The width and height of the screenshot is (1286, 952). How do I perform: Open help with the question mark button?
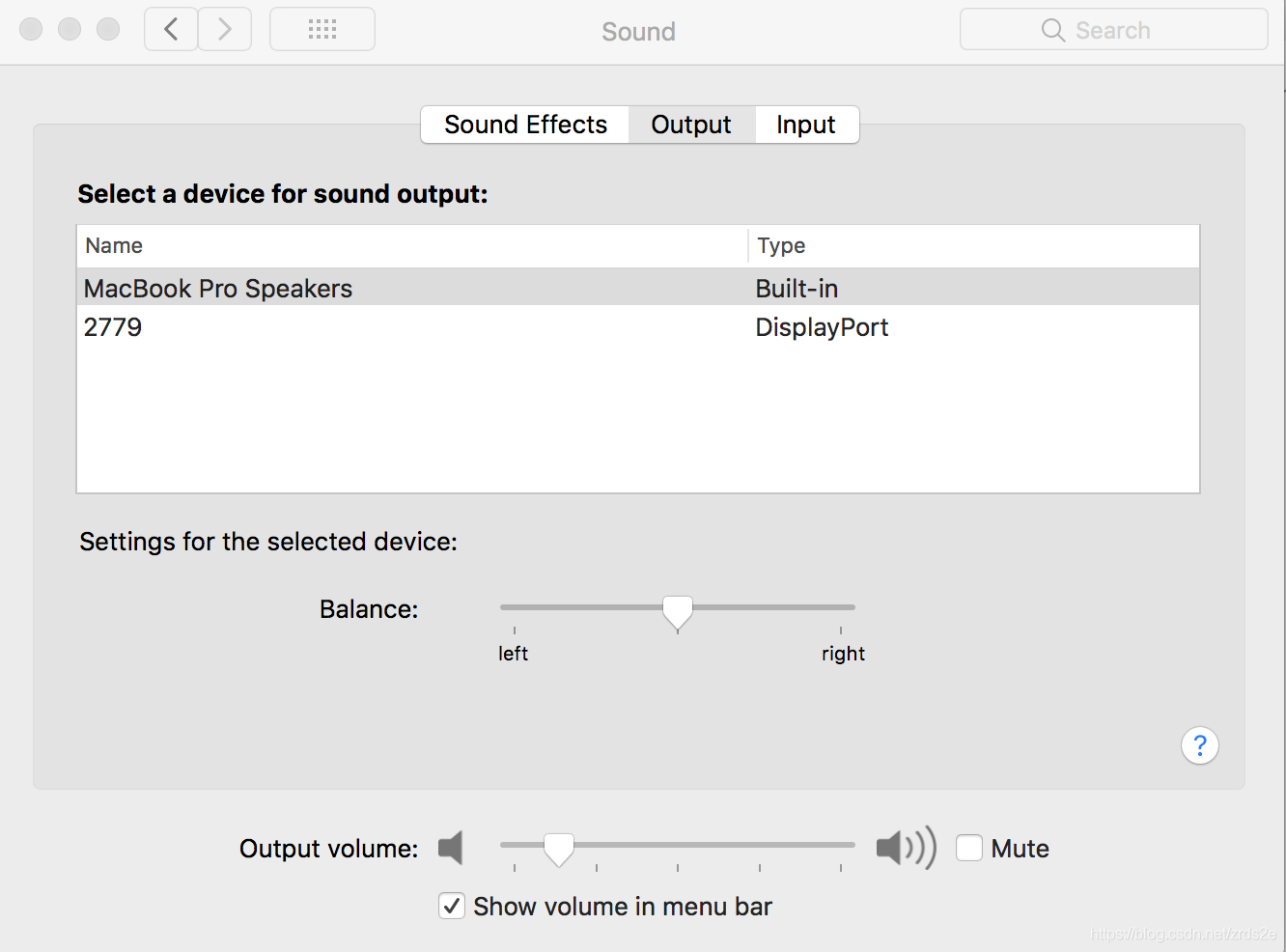(x=1200, y=745)
